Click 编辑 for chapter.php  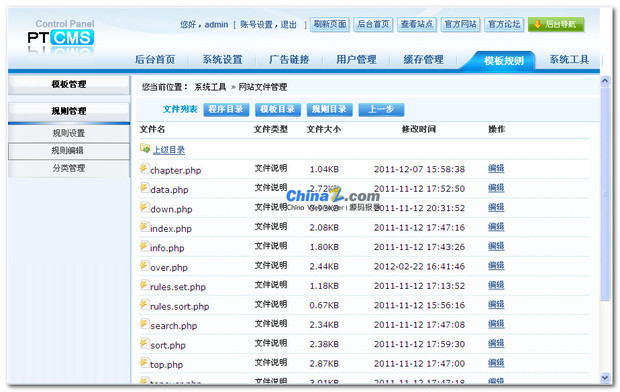pos(496,169)
